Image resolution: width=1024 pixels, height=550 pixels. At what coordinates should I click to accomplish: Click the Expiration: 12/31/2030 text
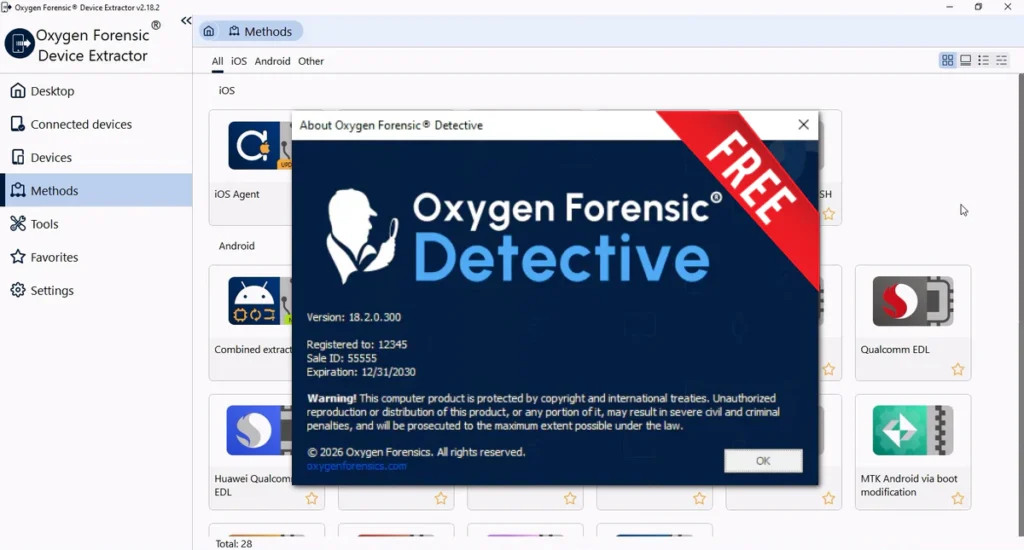(x=361, y=372)
